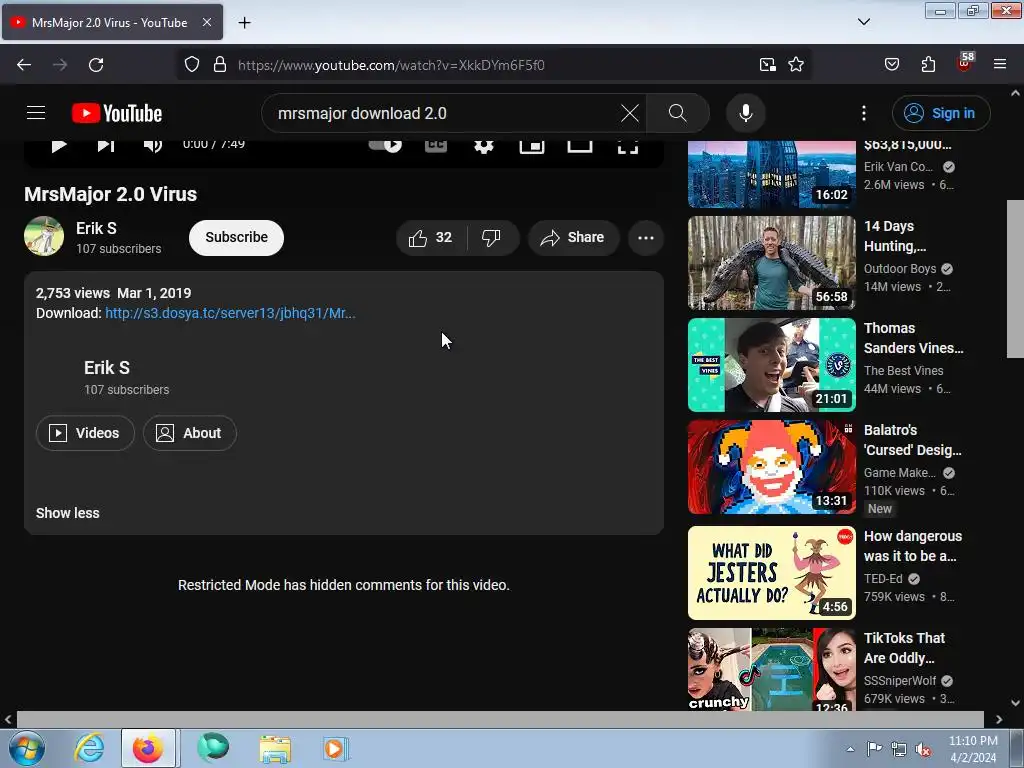Screen dimensions: 1024x768
Task: Collapse description with Show less
Action: tap(68, 513)
